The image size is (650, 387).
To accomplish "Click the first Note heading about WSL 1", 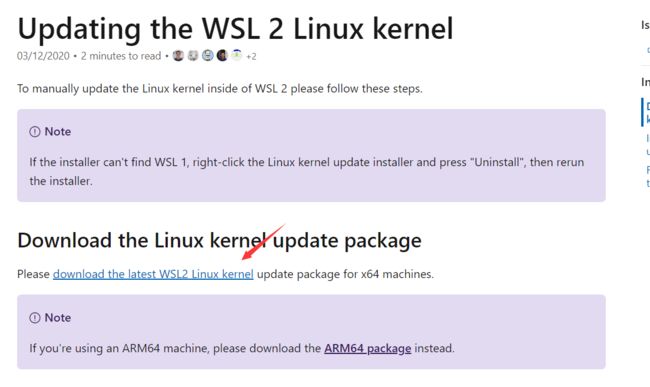I will click(58, 132).
